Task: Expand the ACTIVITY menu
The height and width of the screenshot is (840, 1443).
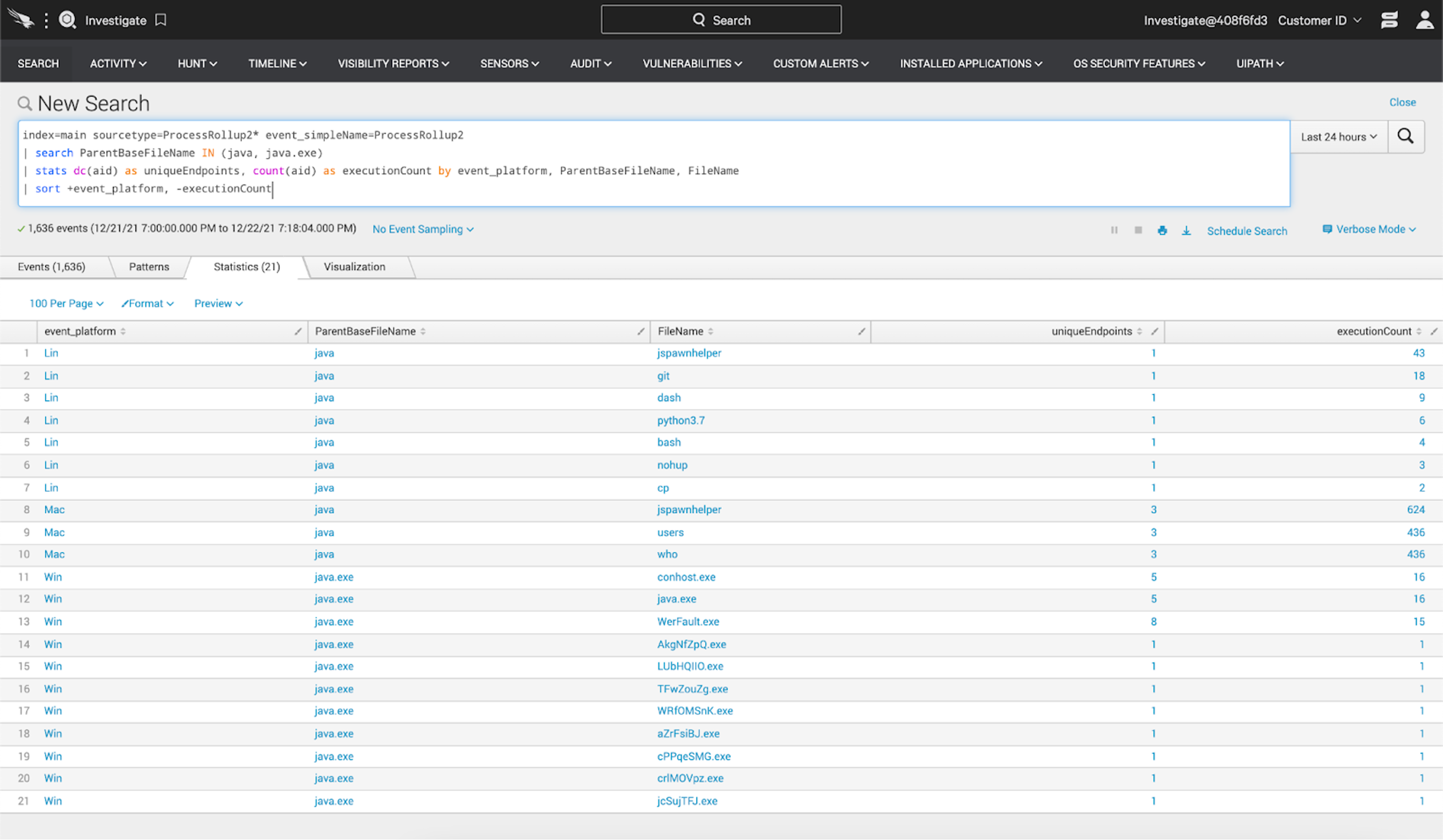Action: (x=118, y=63)
